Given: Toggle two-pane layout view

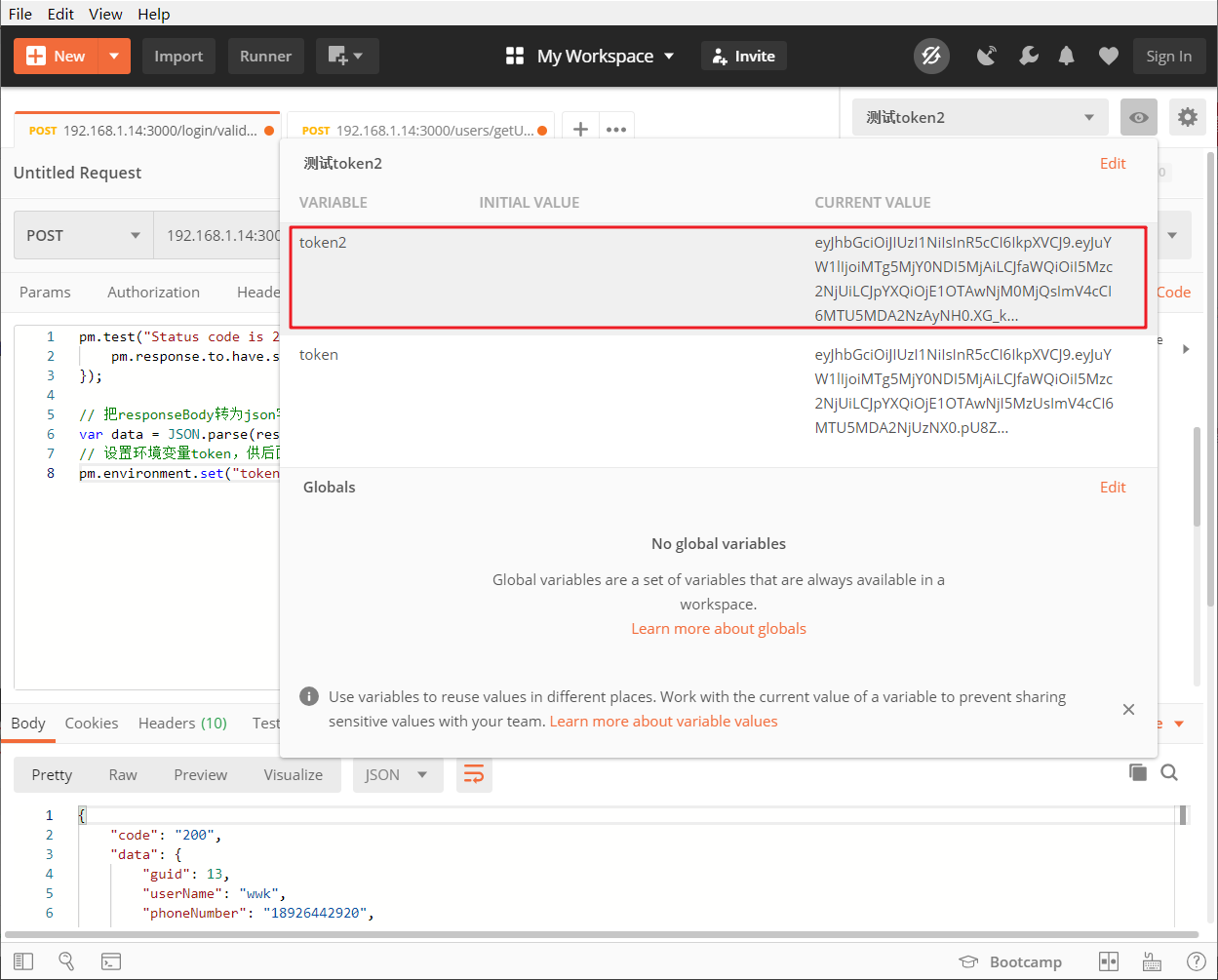Looking at the screenshot, I should [1109, 961].
